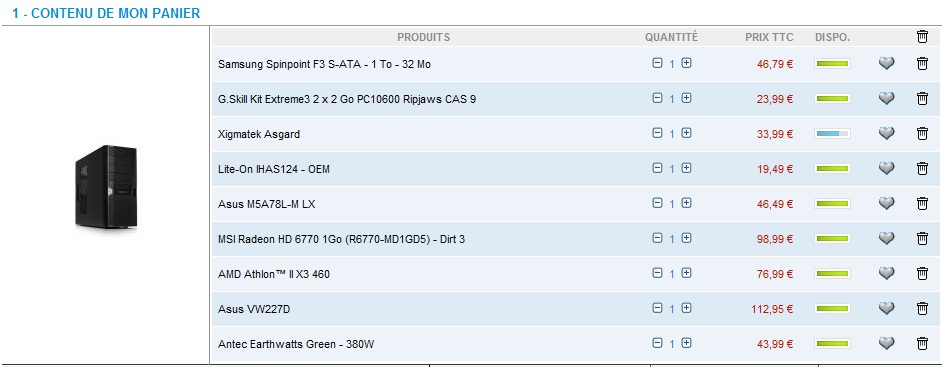Open the Asus VW227D product link
This screenshot has width=947, height=367.
(x=254, y=309)
